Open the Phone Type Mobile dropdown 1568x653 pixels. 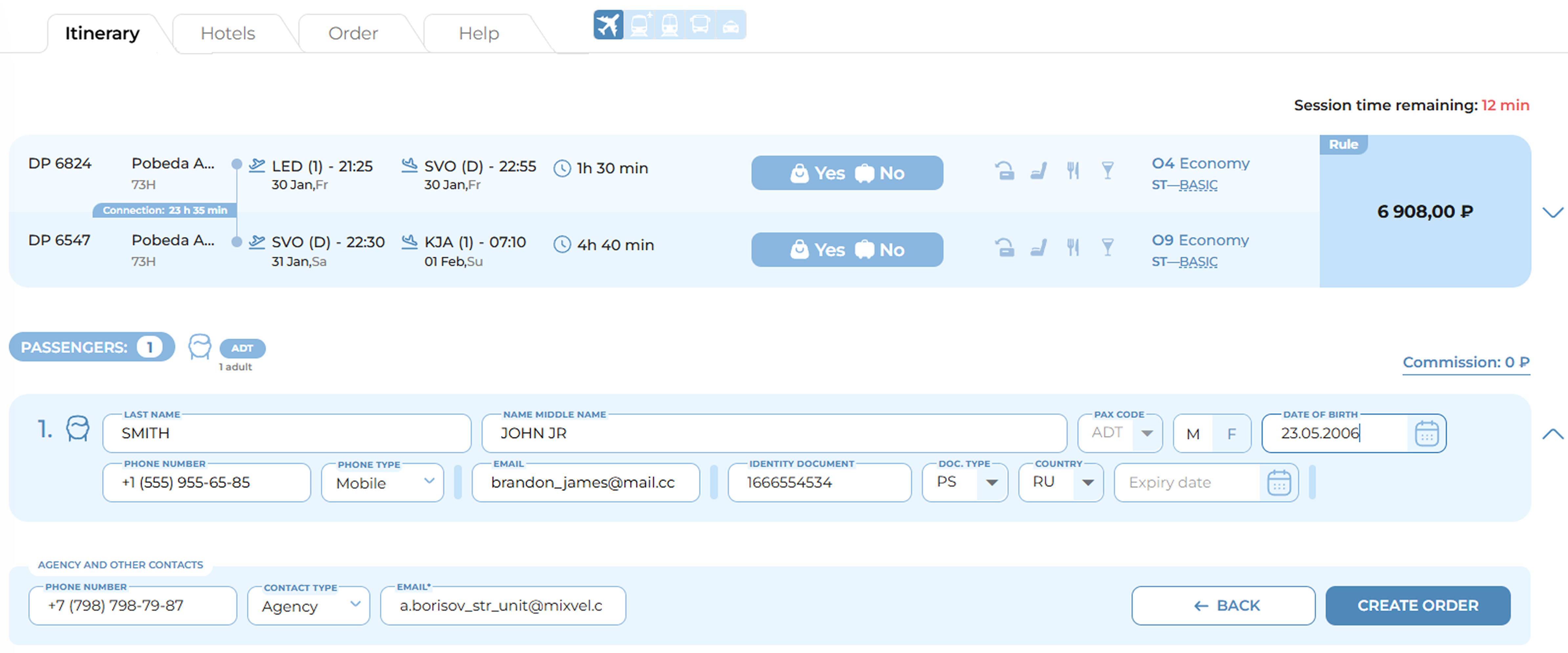382,483
